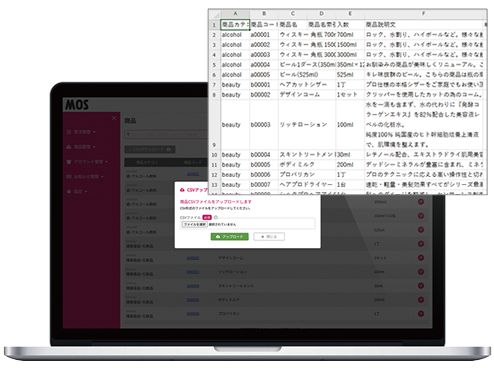The image size is (494, 368).
Task: Select row 9 header in the spreadsheet
Action: click(x=214, y=125)
